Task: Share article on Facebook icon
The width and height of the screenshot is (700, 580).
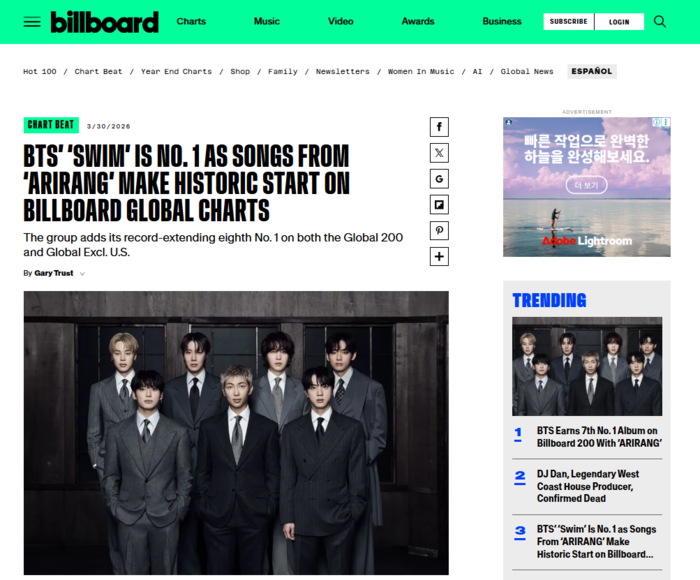Action: (439, 127)
